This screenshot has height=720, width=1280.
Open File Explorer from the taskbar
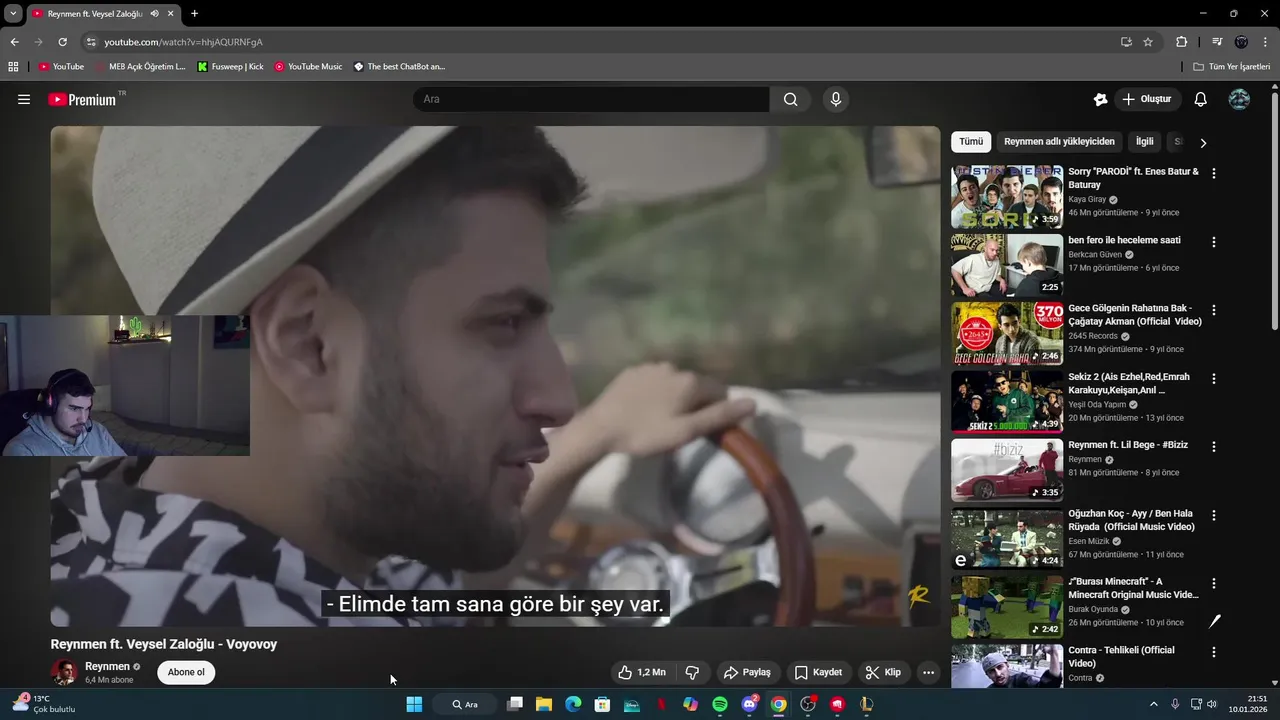[x=544, y=704]
